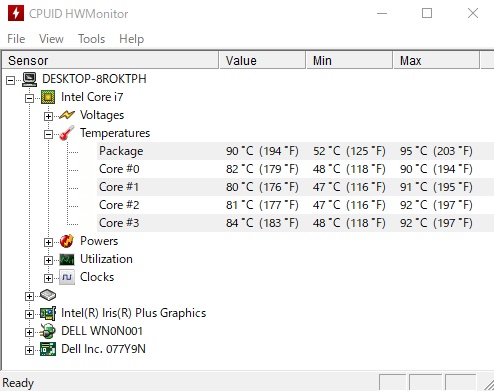Expand the Powers node
This screenshot has height=391, width=494.
48,242
